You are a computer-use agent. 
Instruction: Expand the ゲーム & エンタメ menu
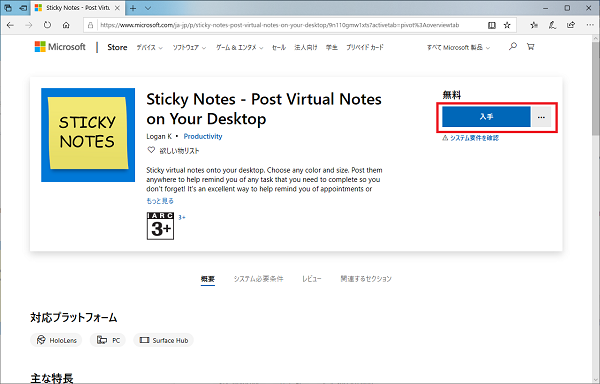[240, 47]
